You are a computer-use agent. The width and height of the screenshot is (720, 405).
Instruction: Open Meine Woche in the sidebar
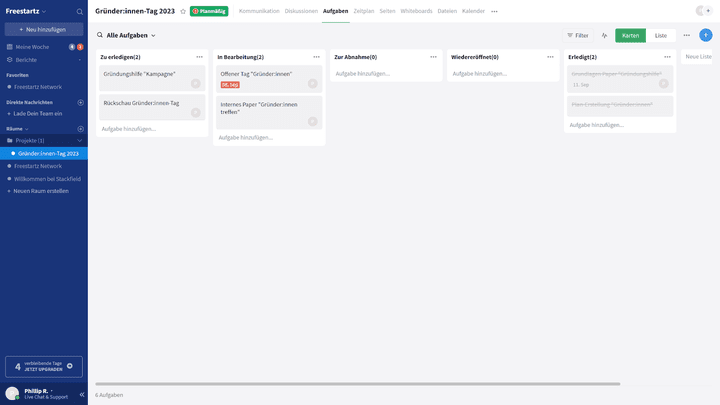coord(32,47)
